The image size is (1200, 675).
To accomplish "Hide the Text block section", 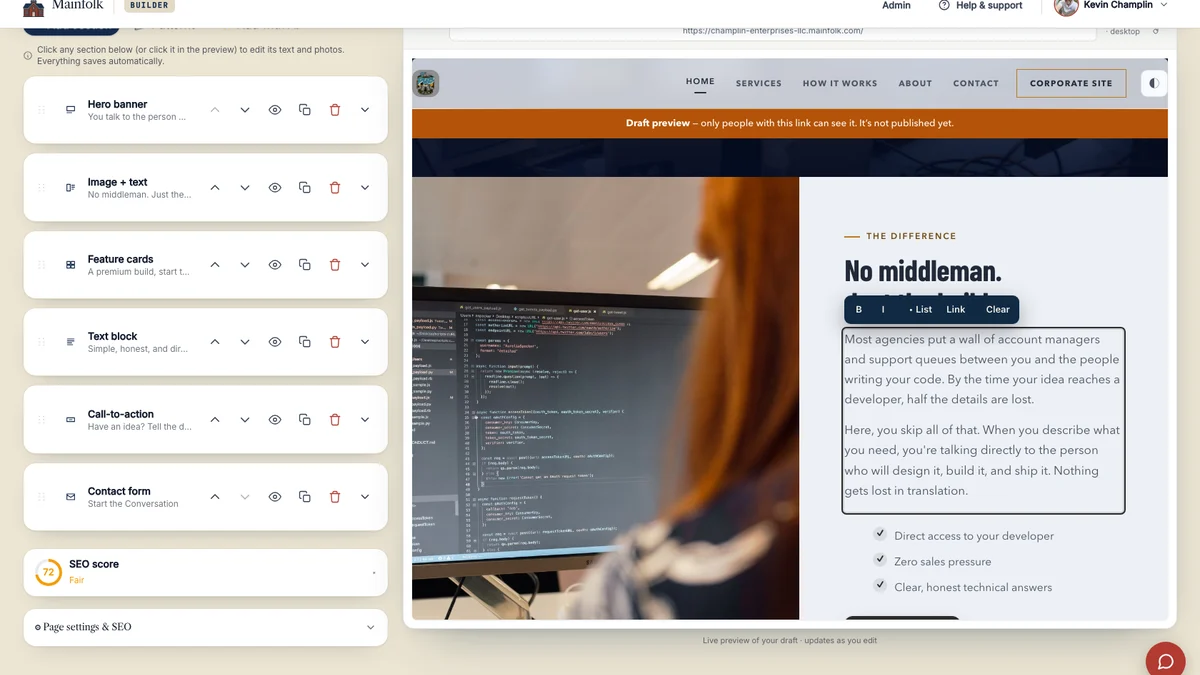I will (275, 342).
